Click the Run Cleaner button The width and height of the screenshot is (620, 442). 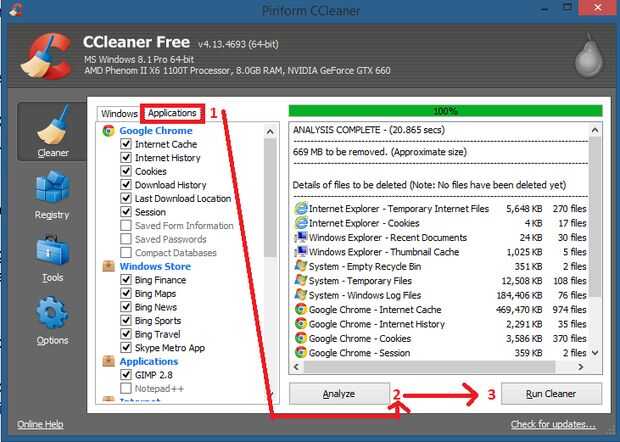[551, 394]
